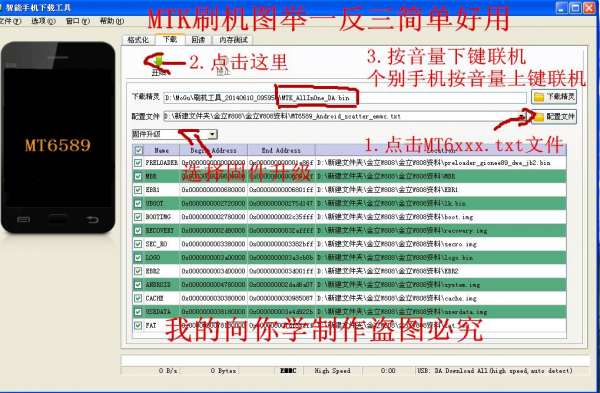Click the 0 B/s transfer rate status
Viewport: 600px width, 393px height.
pyautogui.click(x=168, y=370)
